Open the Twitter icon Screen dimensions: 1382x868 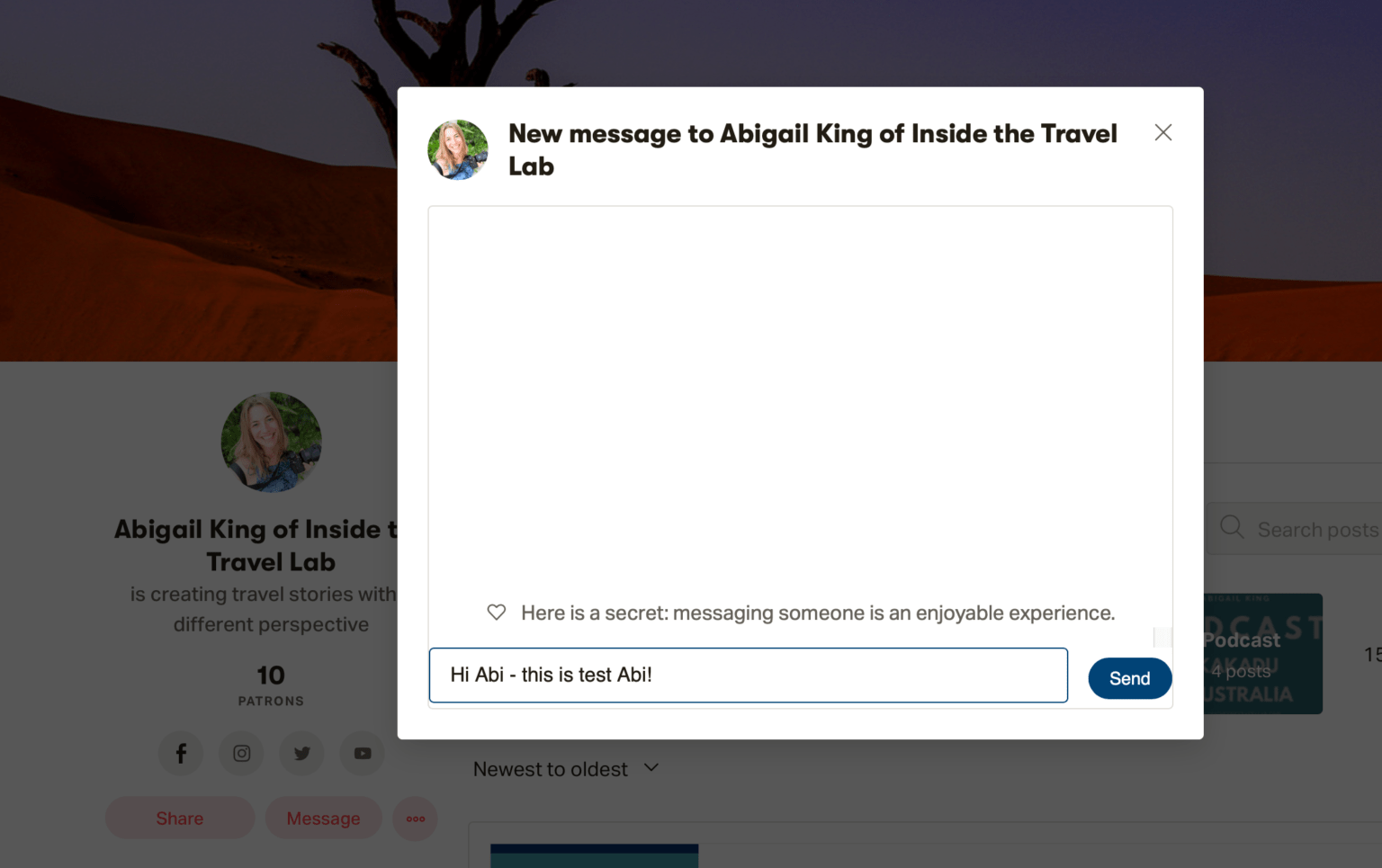pyautogui.click(x=301, y=753)
